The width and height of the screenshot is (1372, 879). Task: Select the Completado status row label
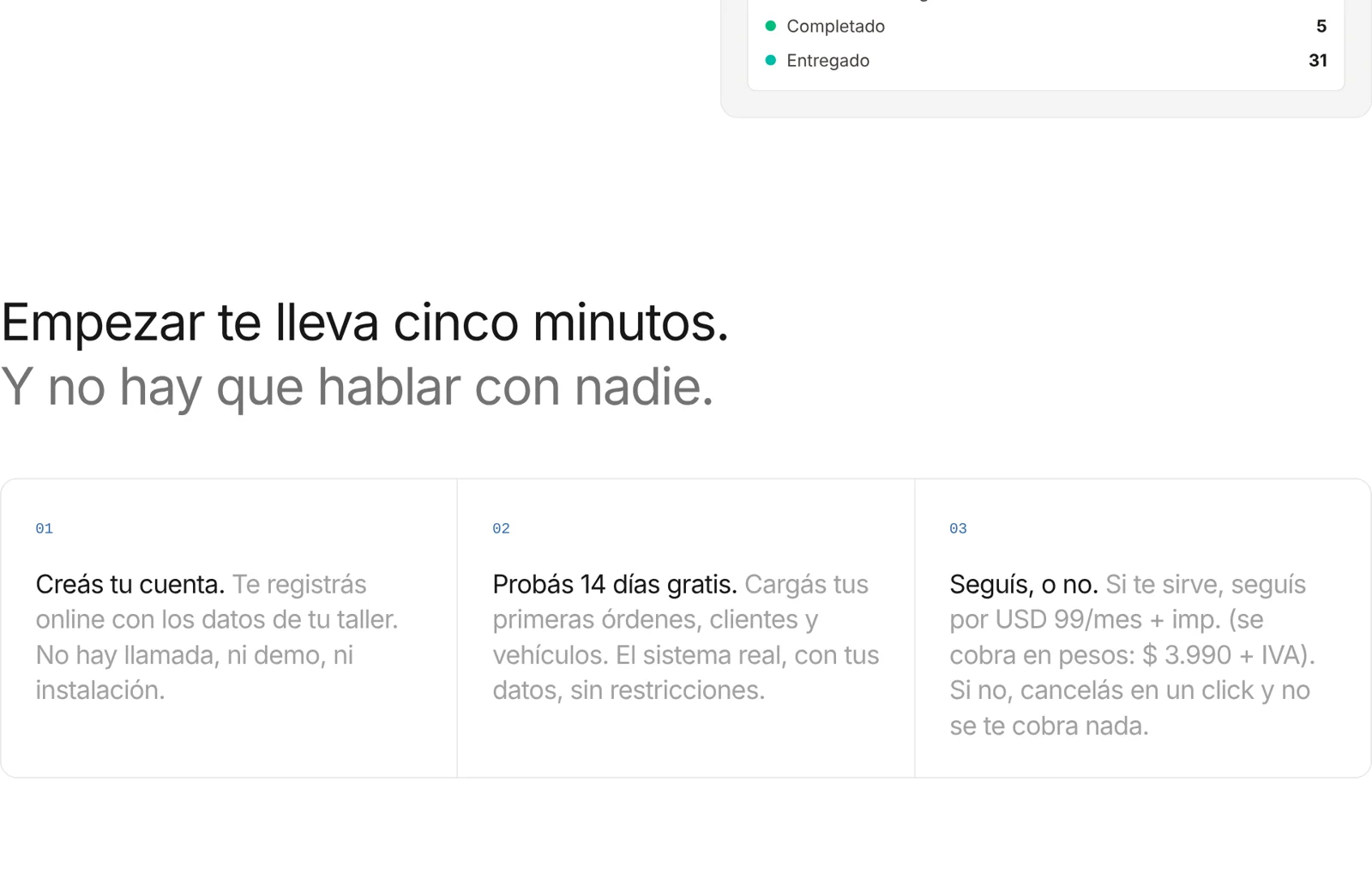click(x=835, y=27)
